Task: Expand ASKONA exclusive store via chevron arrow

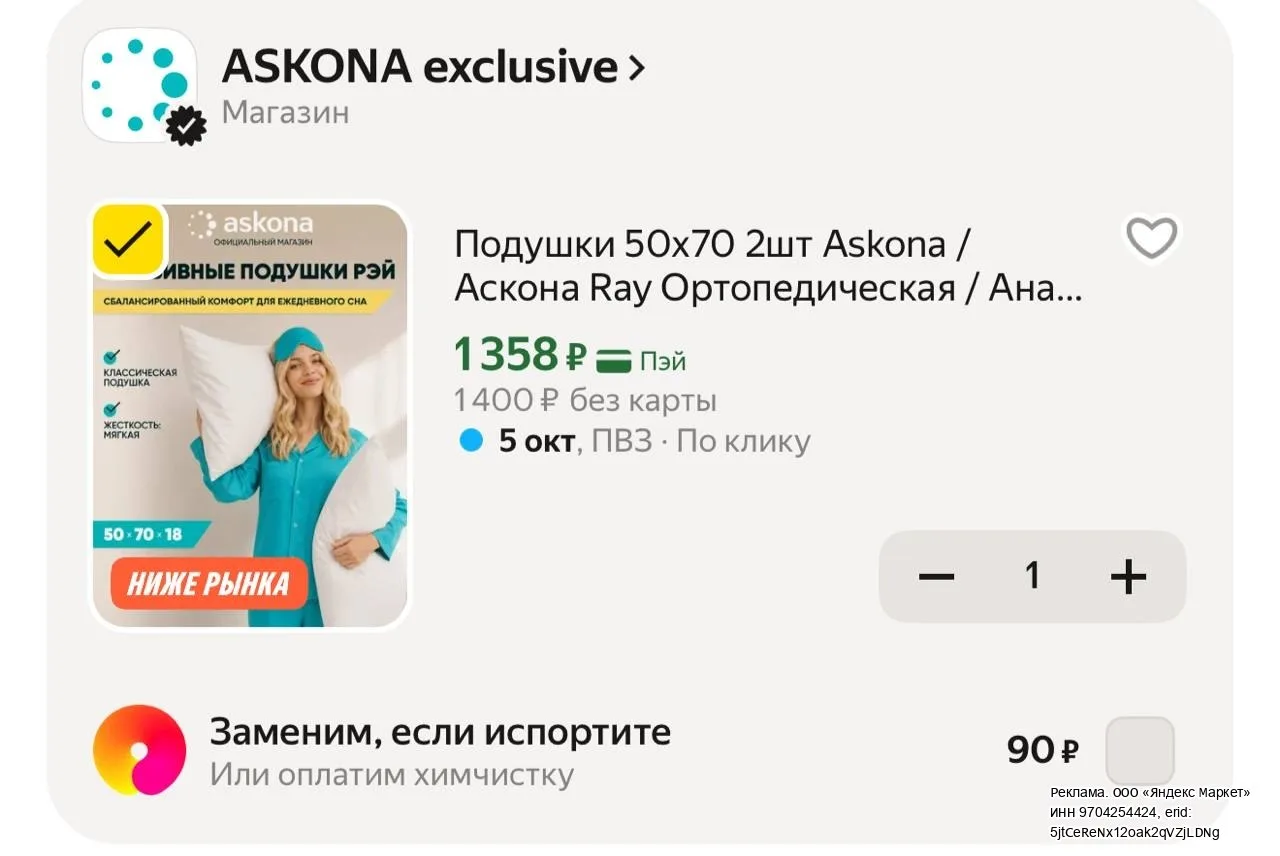Action: (x=636, y=68)
